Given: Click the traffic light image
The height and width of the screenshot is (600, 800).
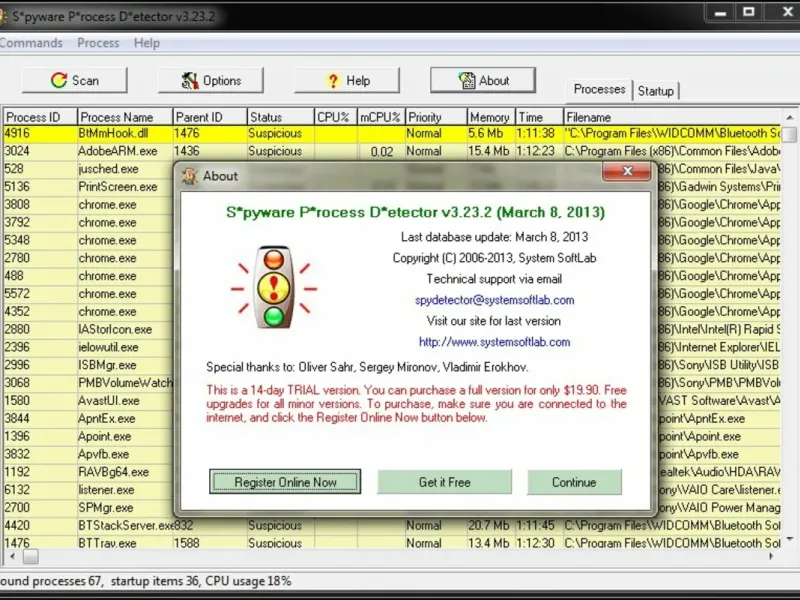Looking at the screenshot, I should tap(274, 287).
